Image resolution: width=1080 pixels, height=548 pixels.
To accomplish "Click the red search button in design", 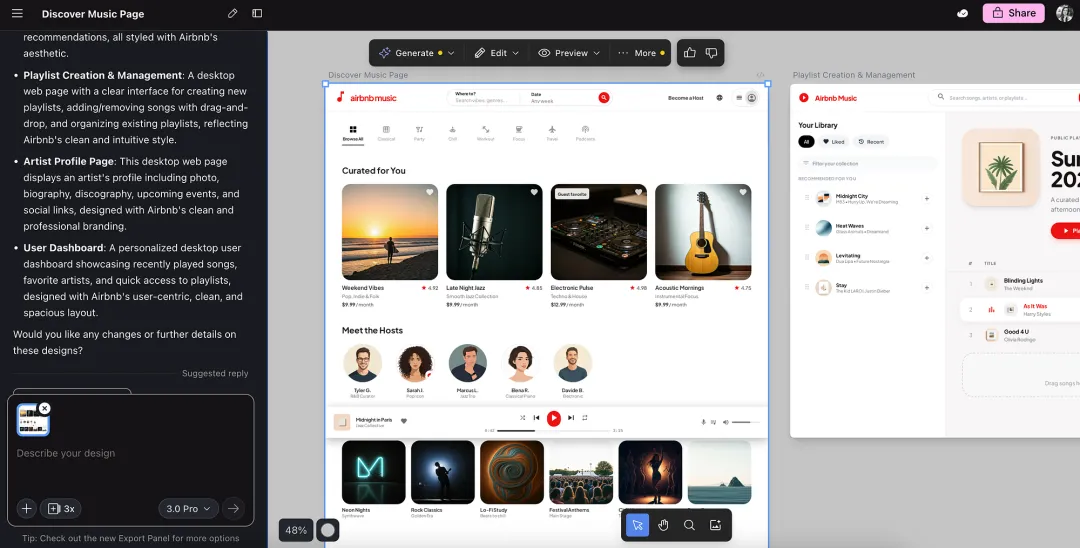I will [x=604, y=98].
